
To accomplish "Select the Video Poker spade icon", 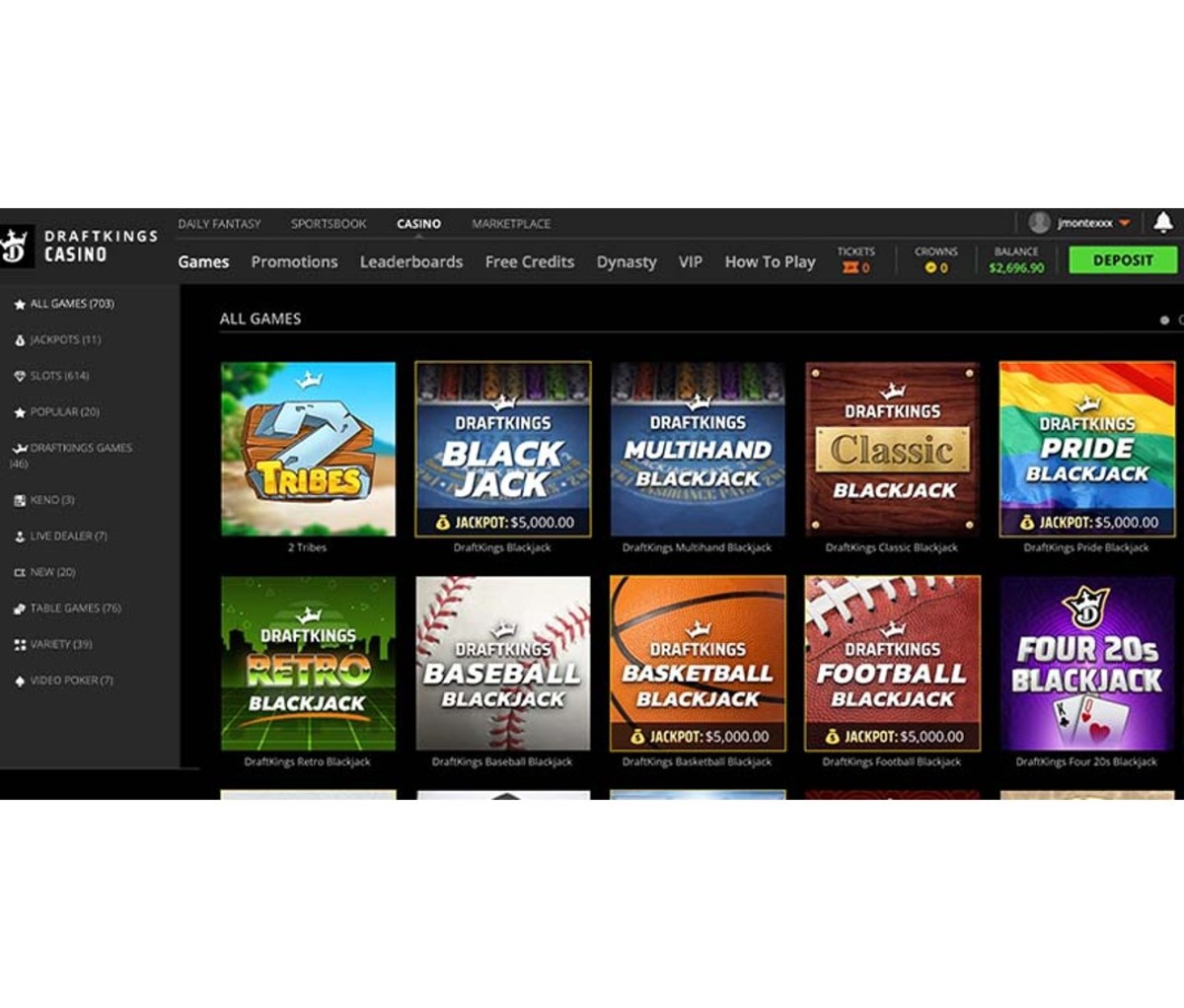I will 20,681.
